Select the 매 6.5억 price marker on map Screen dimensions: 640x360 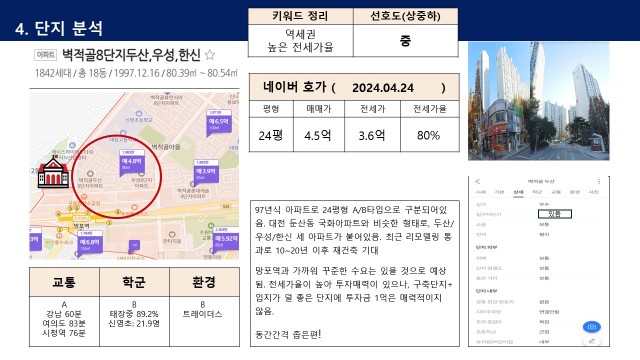(x=219, y=121)
